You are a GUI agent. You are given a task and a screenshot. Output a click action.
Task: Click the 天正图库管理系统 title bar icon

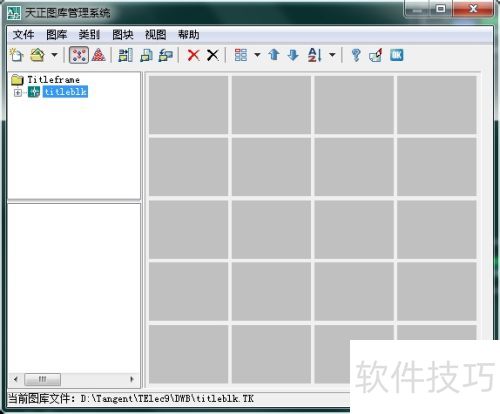pyautogui.click(x=14, y=13)
